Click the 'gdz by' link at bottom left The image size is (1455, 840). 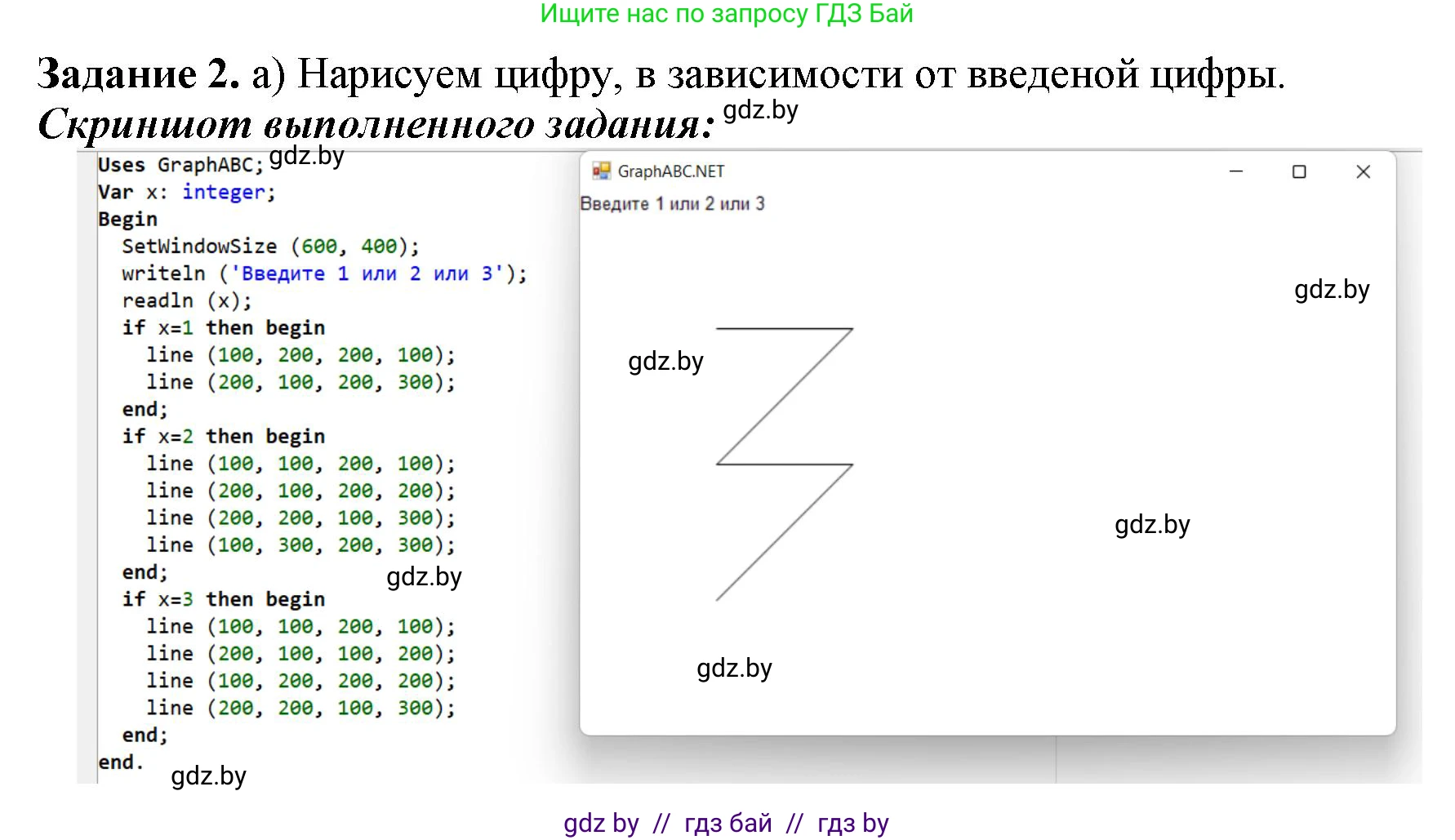point(601,823)
